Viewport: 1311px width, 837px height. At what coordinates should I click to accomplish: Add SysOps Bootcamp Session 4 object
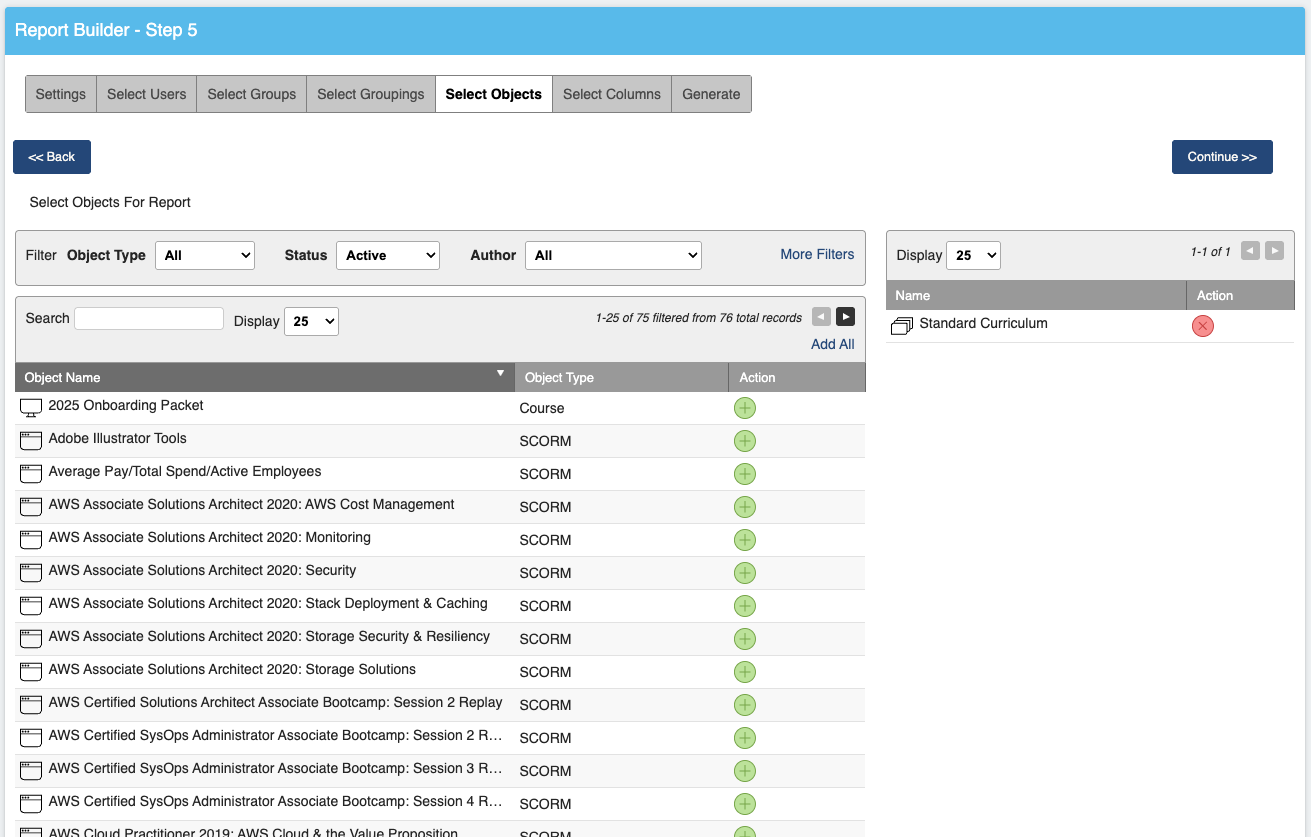click(745, 804)
